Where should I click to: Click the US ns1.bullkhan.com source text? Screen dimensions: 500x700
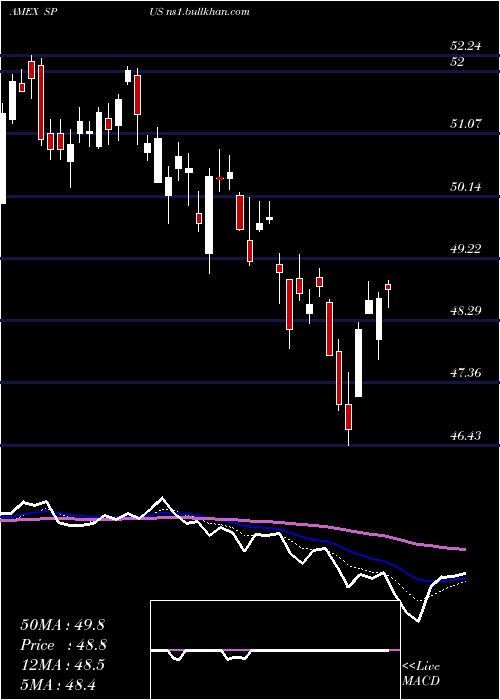pos(199,12)
